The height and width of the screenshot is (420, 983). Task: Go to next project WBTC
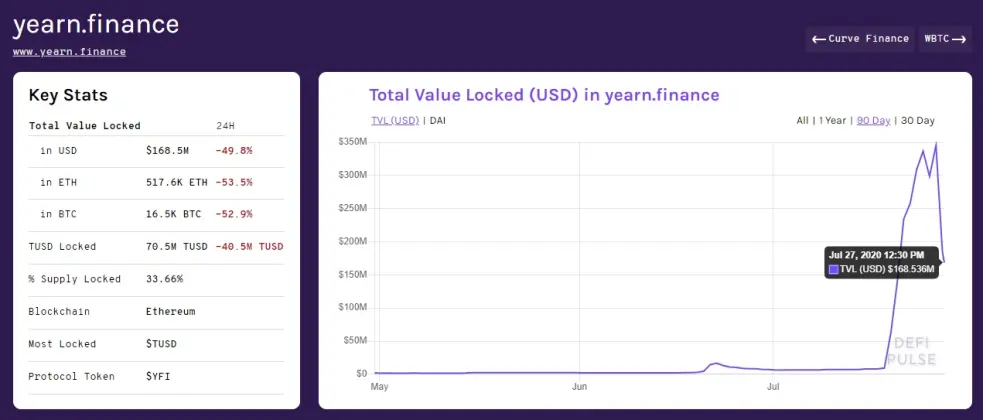[x=945, y=39]
